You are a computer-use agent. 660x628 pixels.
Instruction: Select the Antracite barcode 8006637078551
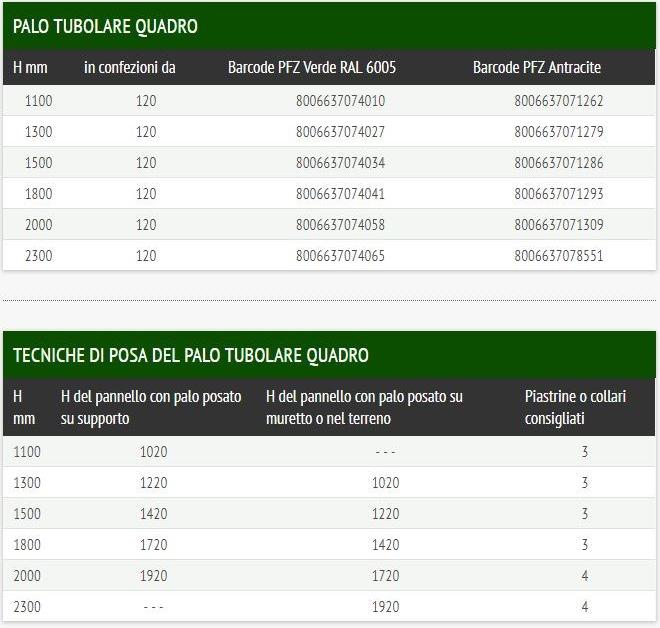(x=558, y=256)
